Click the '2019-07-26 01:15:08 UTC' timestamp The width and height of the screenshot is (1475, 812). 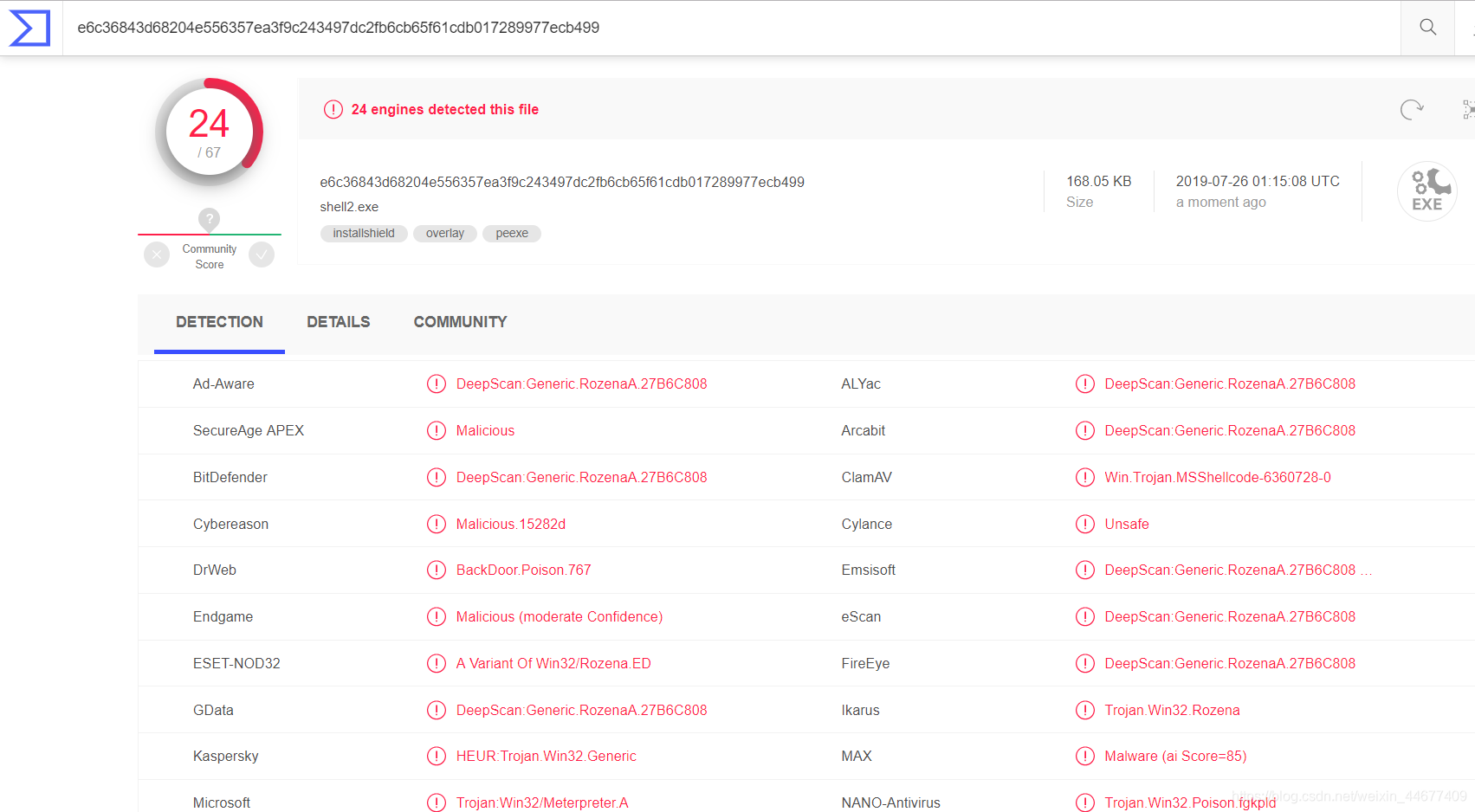(1258, 181)
